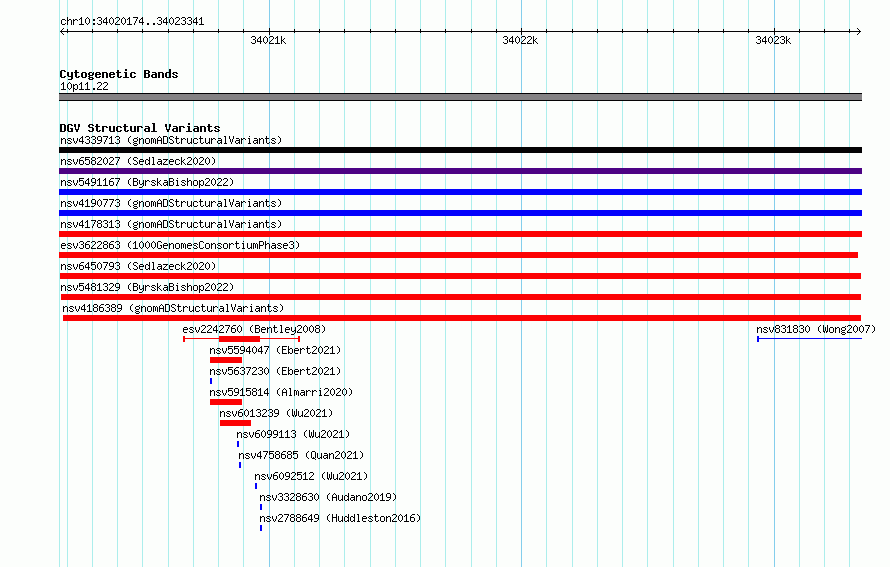Screen dimensions: 890x567
Task: Click the chr10:34020174..34023341 coordinates text
Action: coord(132,22)
